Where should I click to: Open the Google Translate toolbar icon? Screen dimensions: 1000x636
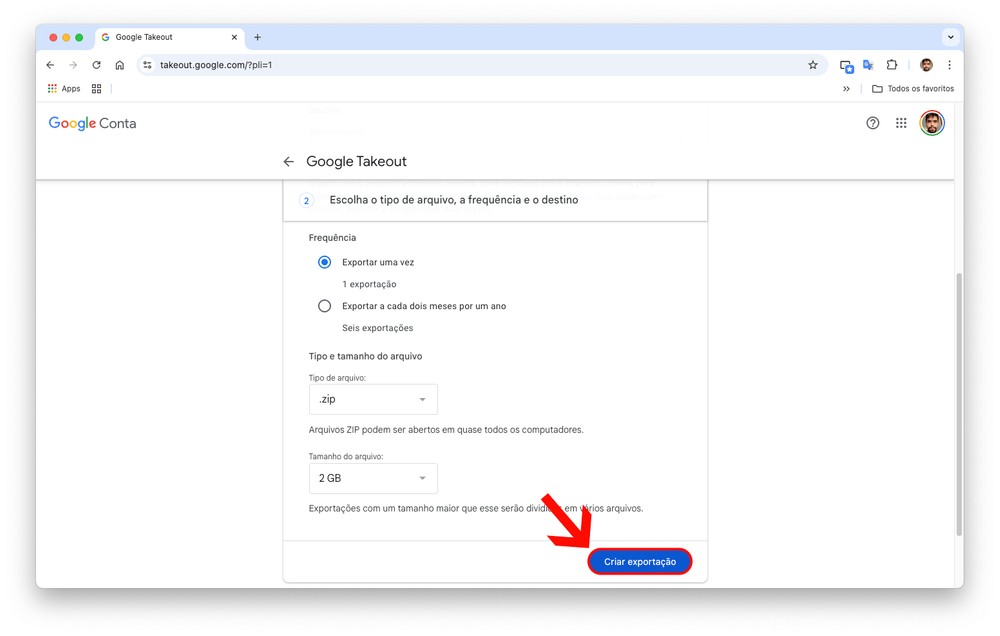(868, 65)
